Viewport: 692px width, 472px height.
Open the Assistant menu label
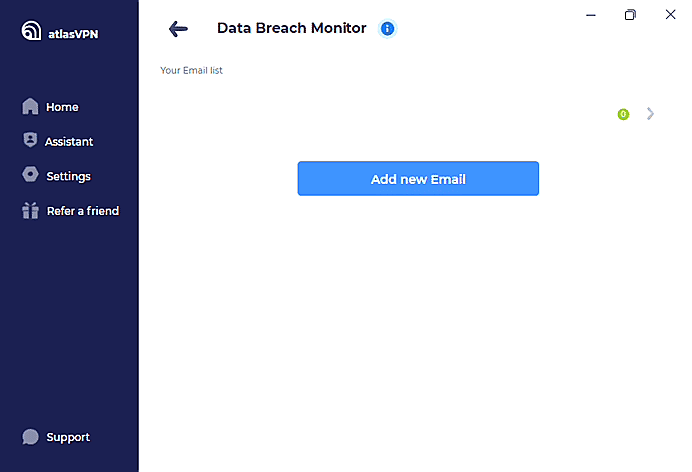(69, 142)
